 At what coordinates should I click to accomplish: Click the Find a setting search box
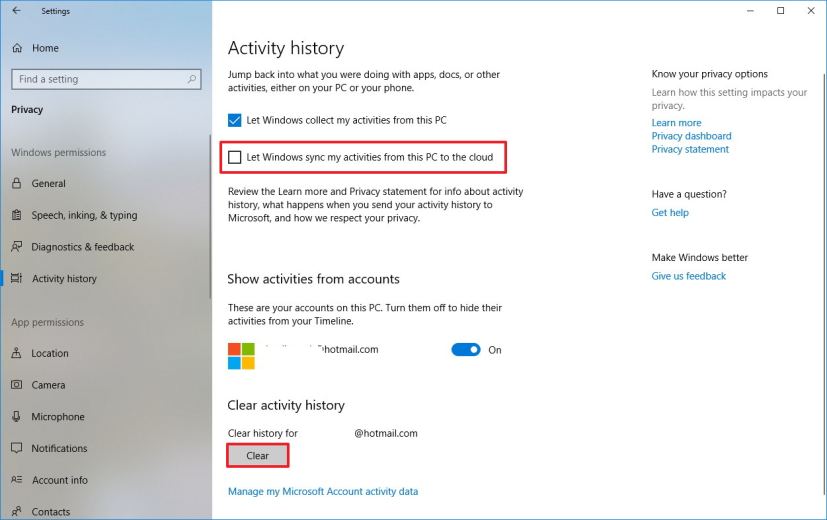tap(106, 79)
